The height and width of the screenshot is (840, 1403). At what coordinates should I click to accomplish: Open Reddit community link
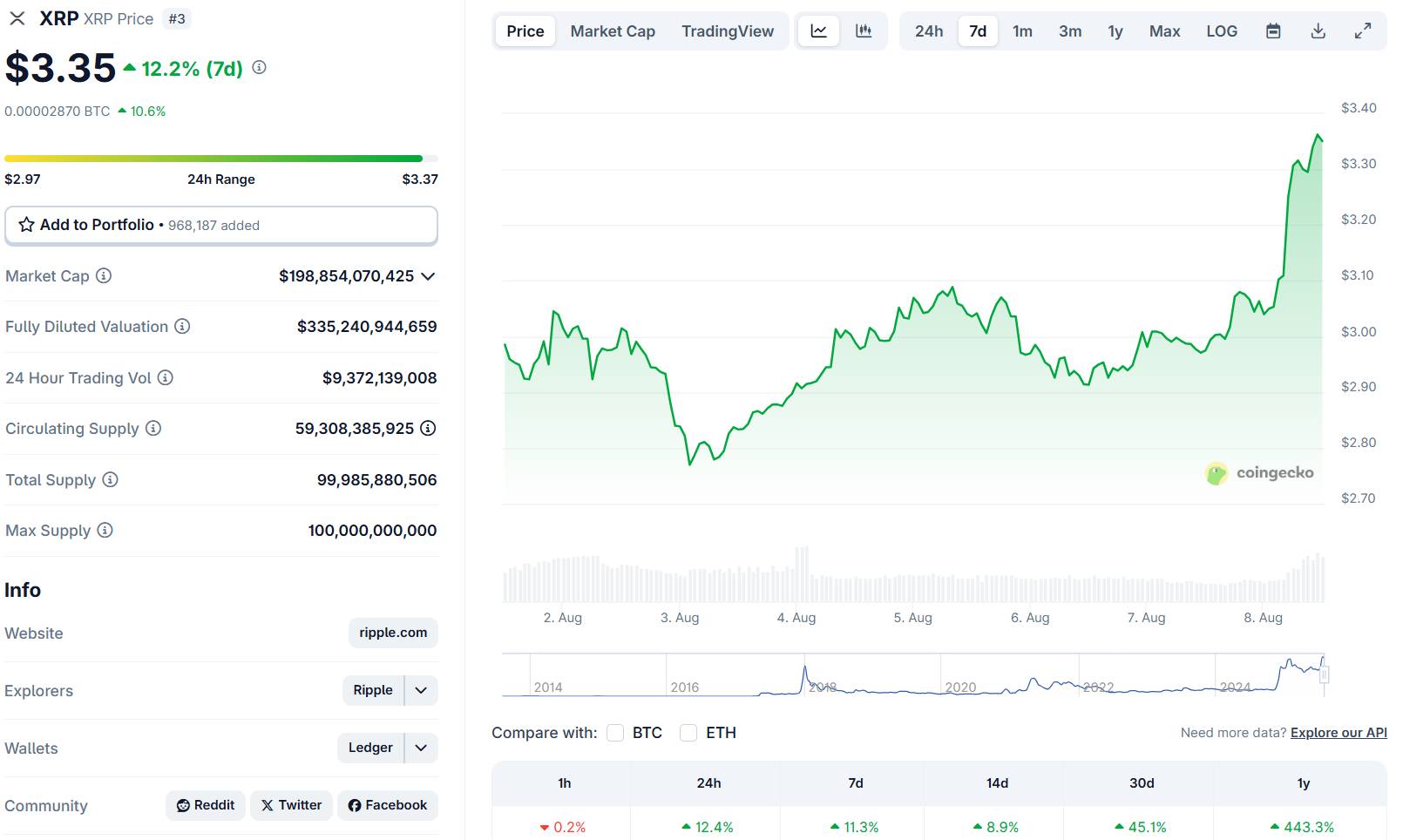[x=206, y=805]
